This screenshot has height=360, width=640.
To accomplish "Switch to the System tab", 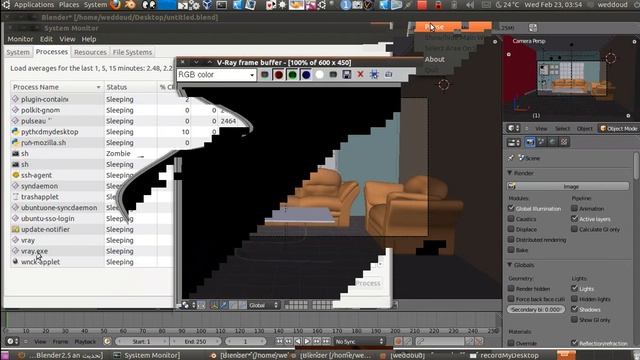I will coord(18,52).
